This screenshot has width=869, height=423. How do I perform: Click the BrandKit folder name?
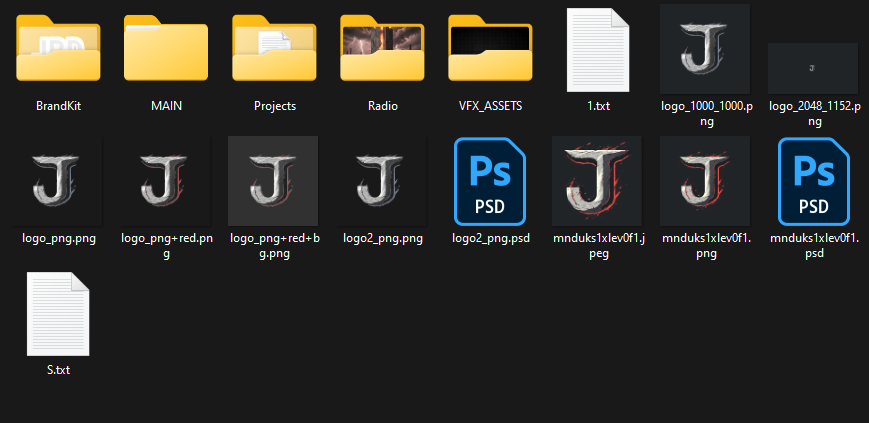click(58, 106)
